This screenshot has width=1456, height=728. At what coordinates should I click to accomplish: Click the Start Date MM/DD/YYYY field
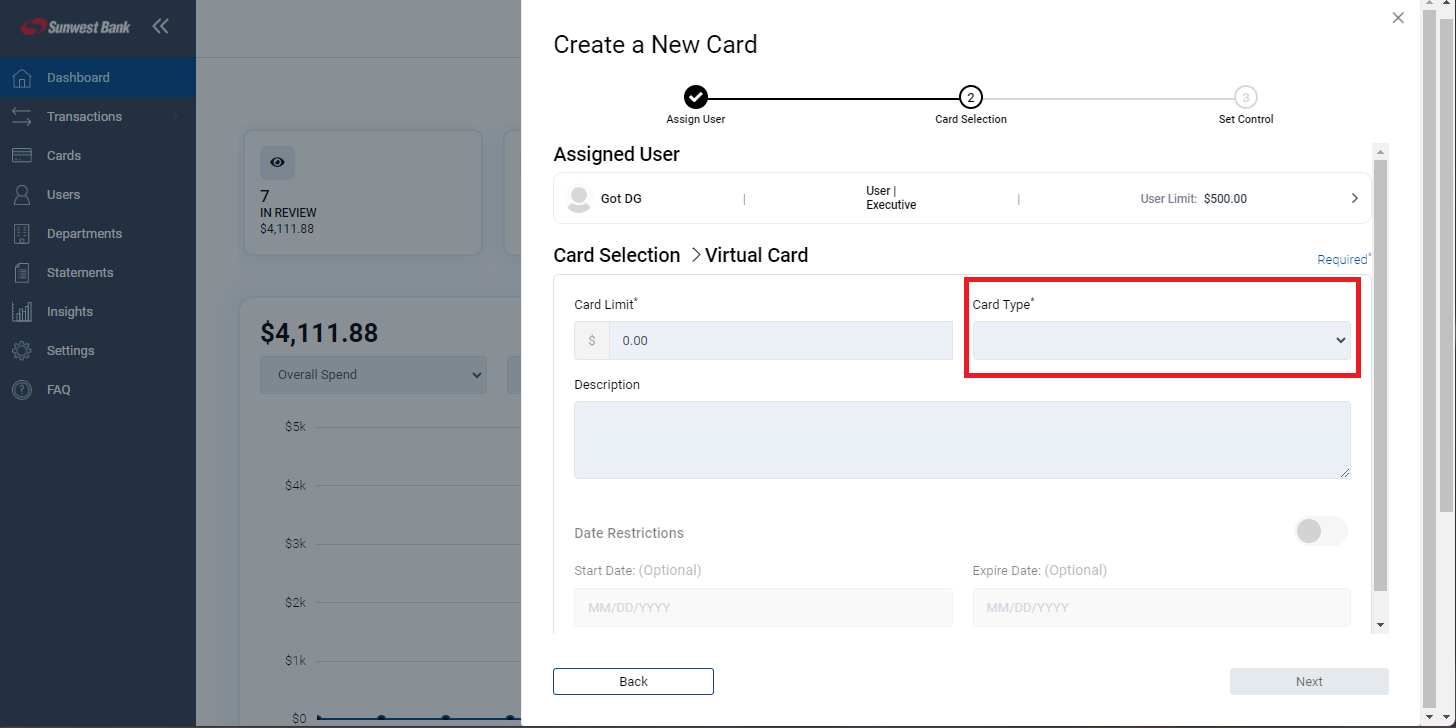point(762,607)
